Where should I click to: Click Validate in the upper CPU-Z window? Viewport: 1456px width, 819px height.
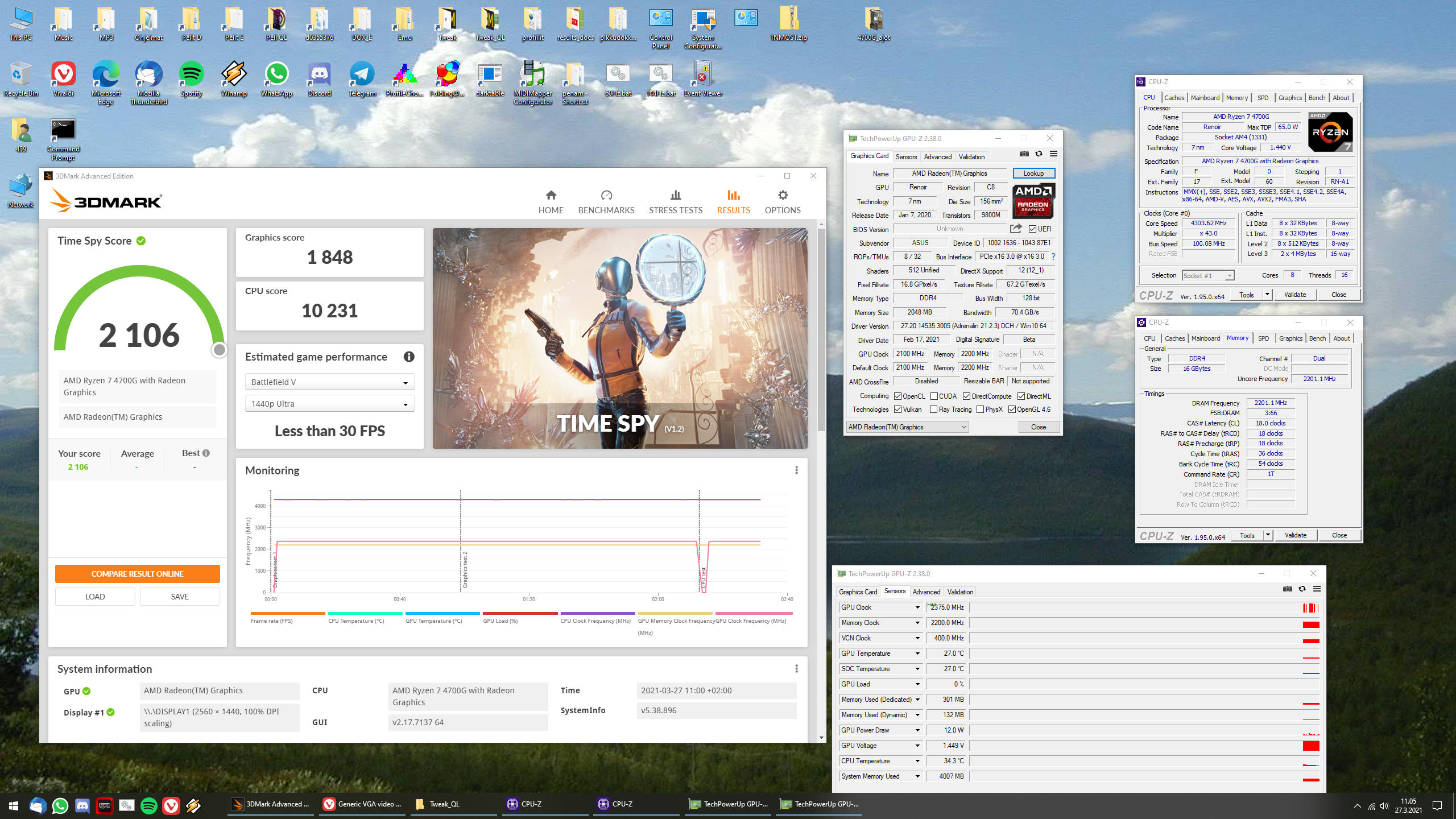pos(1295,295)
